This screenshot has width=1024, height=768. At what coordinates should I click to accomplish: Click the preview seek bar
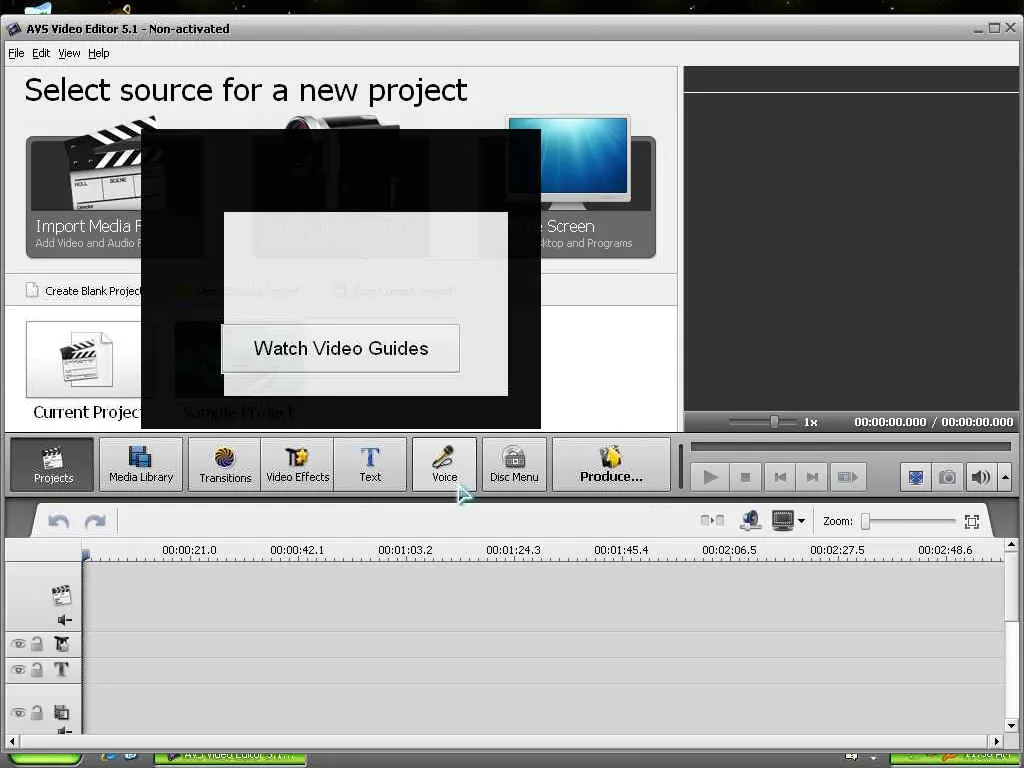tap(850, 447)
